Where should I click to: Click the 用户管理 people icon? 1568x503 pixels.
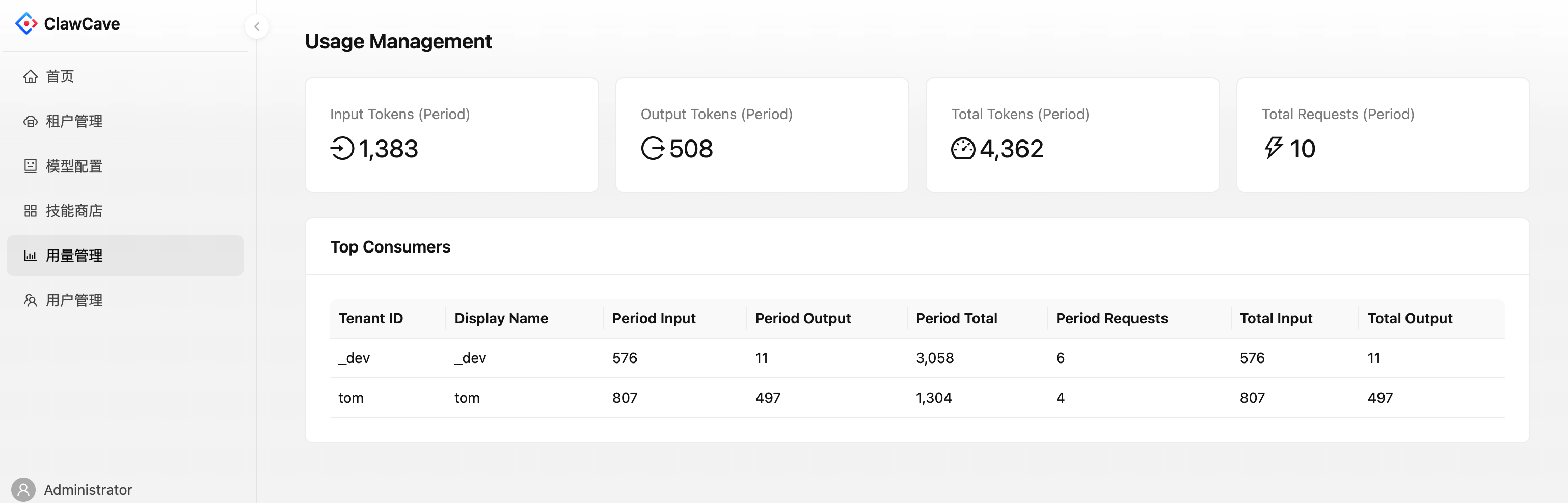tap(31, 300)
